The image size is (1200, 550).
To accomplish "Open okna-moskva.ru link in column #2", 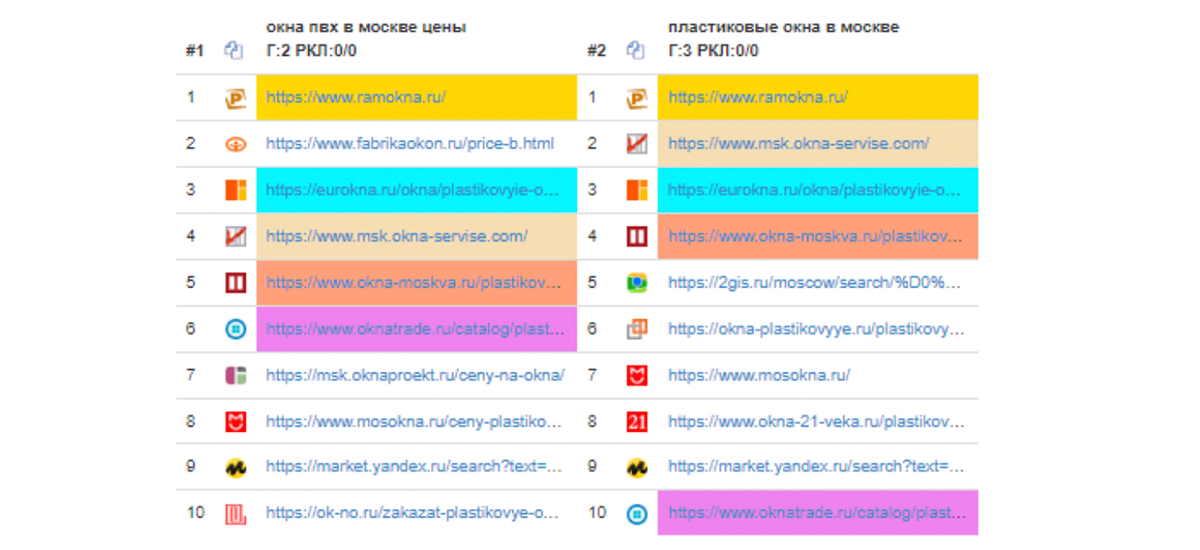I will (x=815, y=236).
